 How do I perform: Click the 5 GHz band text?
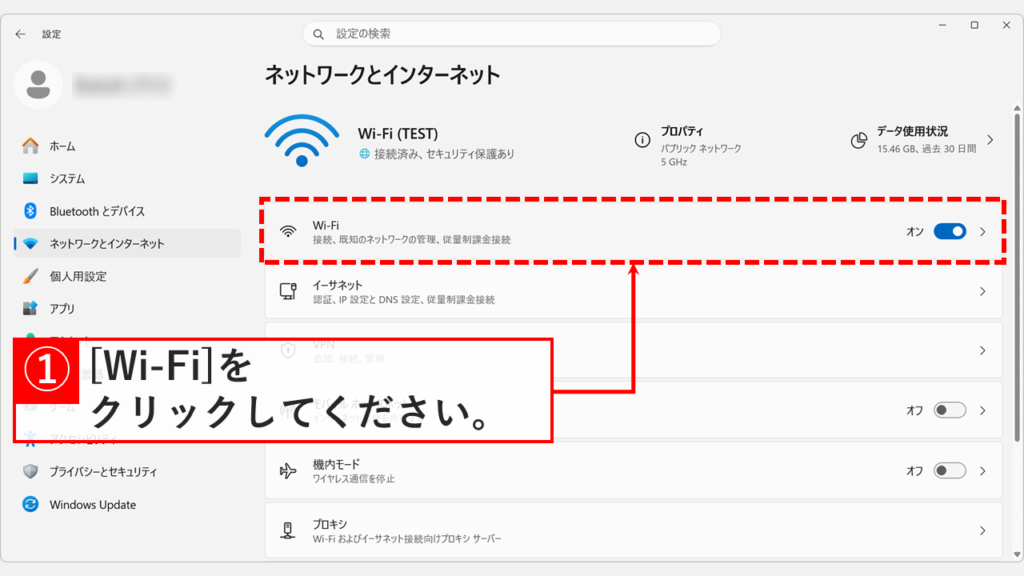673,162
